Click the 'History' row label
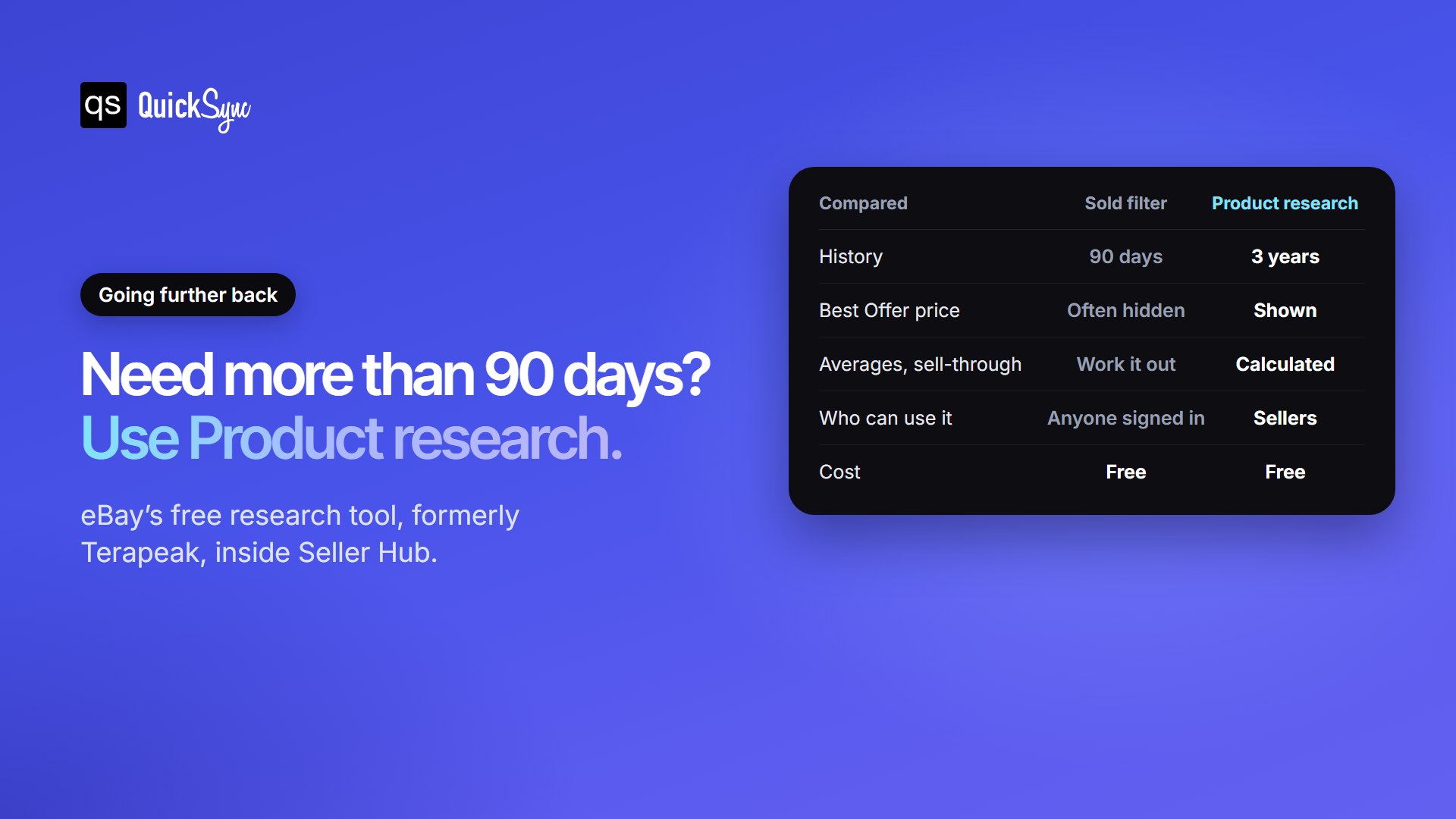The width and height of the screenshot is (1456, 819). 851,256
